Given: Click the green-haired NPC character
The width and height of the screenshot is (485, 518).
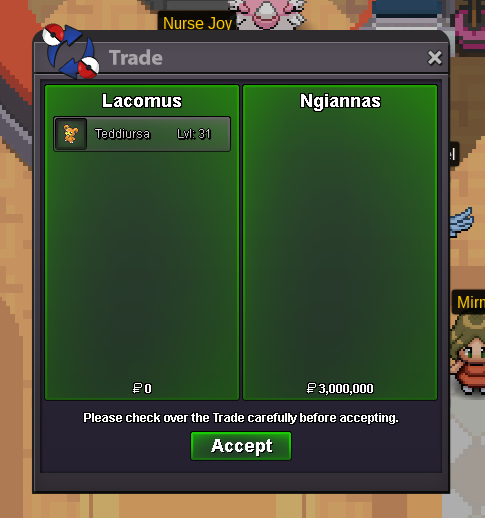Looking at the screenshot, I should coord(468,354).
